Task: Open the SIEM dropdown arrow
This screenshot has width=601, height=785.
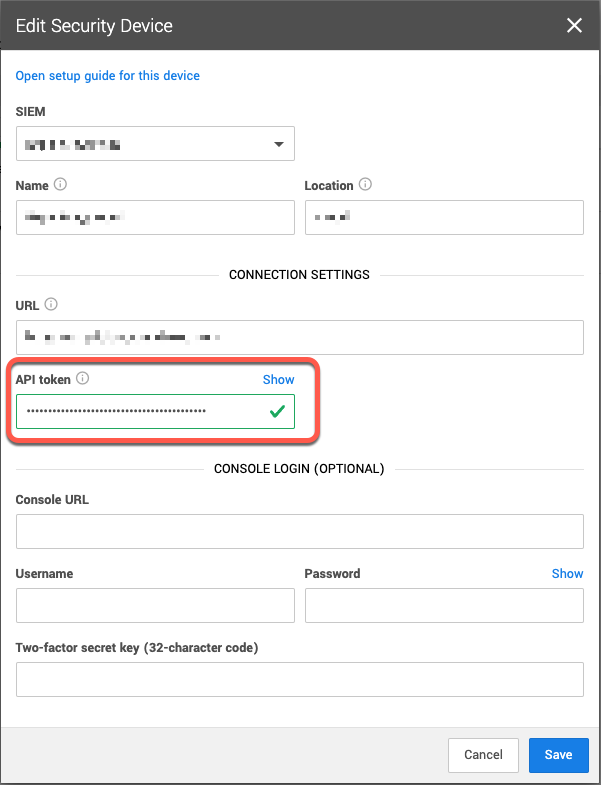Action: click(x=279, y=144)
